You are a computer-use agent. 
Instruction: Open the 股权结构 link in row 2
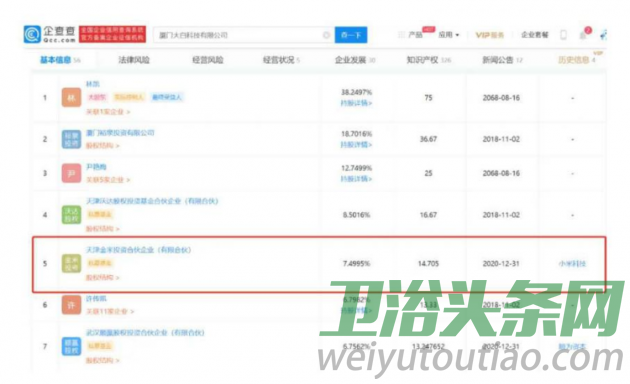pyautogui.click(x=102, y=145)
